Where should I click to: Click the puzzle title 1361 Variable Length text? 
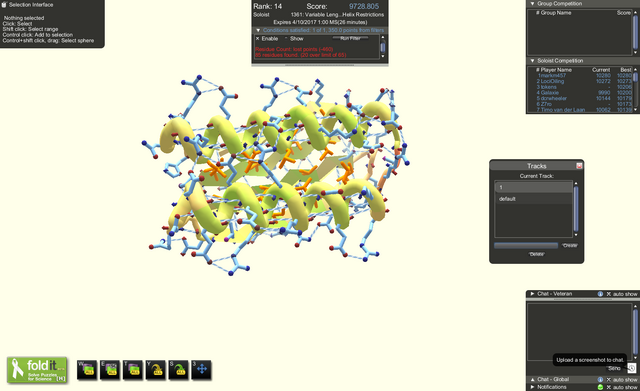point(337,15)
